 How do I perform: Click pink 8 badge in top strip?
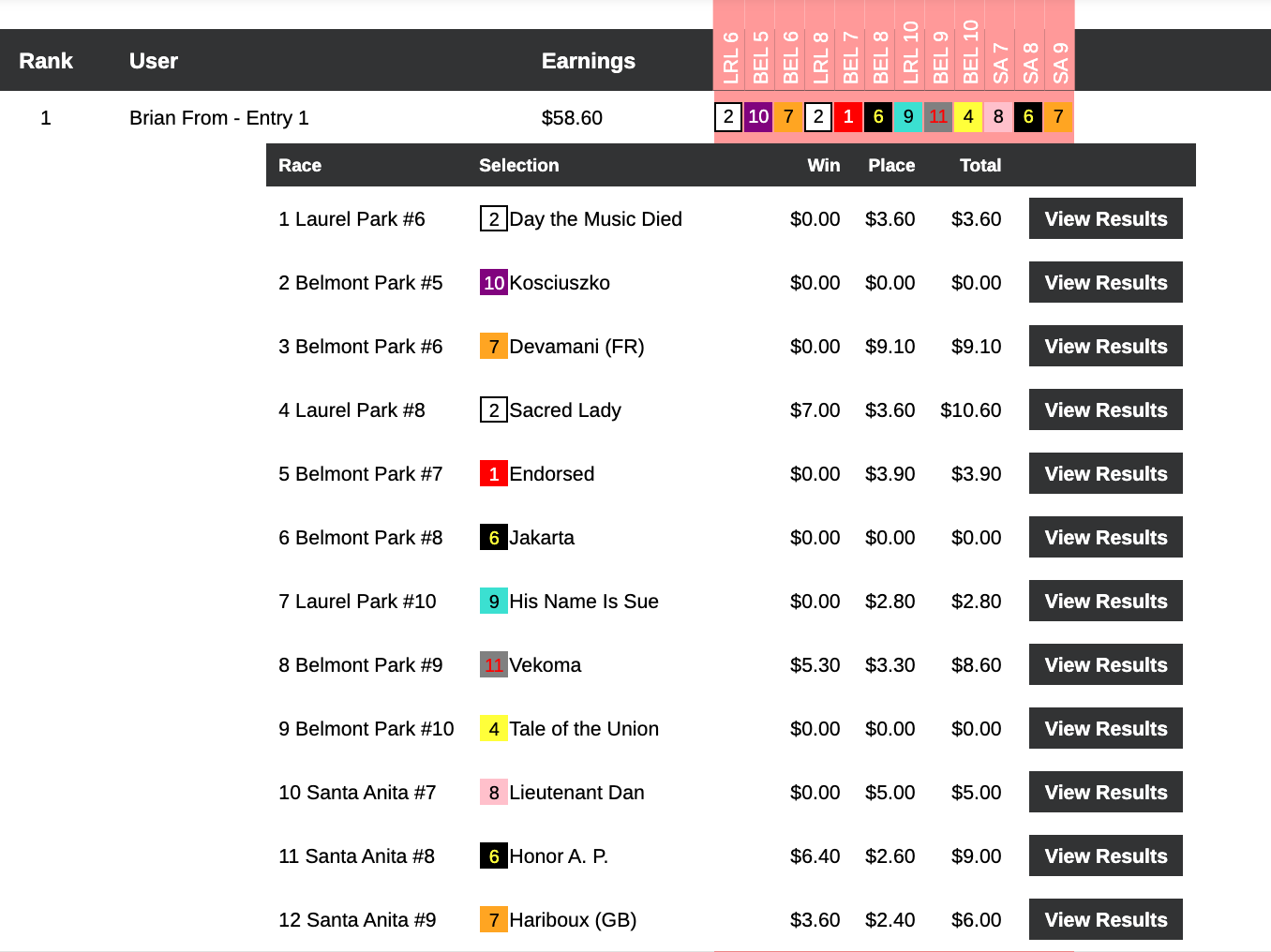coord(998,117)
